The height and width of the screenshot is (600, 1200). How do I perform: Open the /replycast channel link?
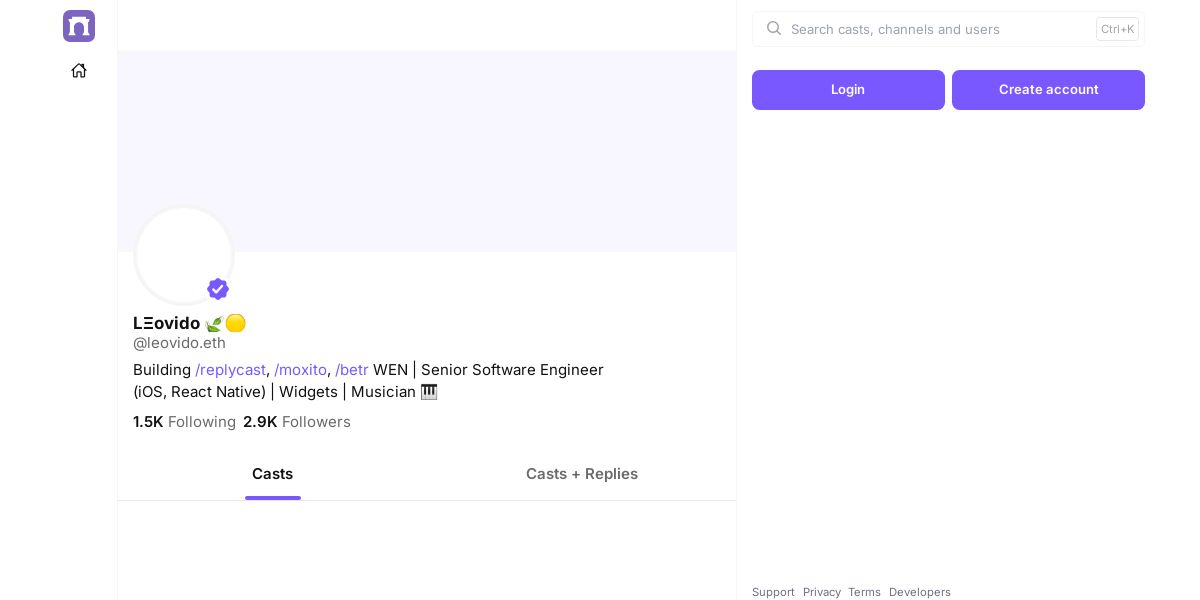point(230,370)
